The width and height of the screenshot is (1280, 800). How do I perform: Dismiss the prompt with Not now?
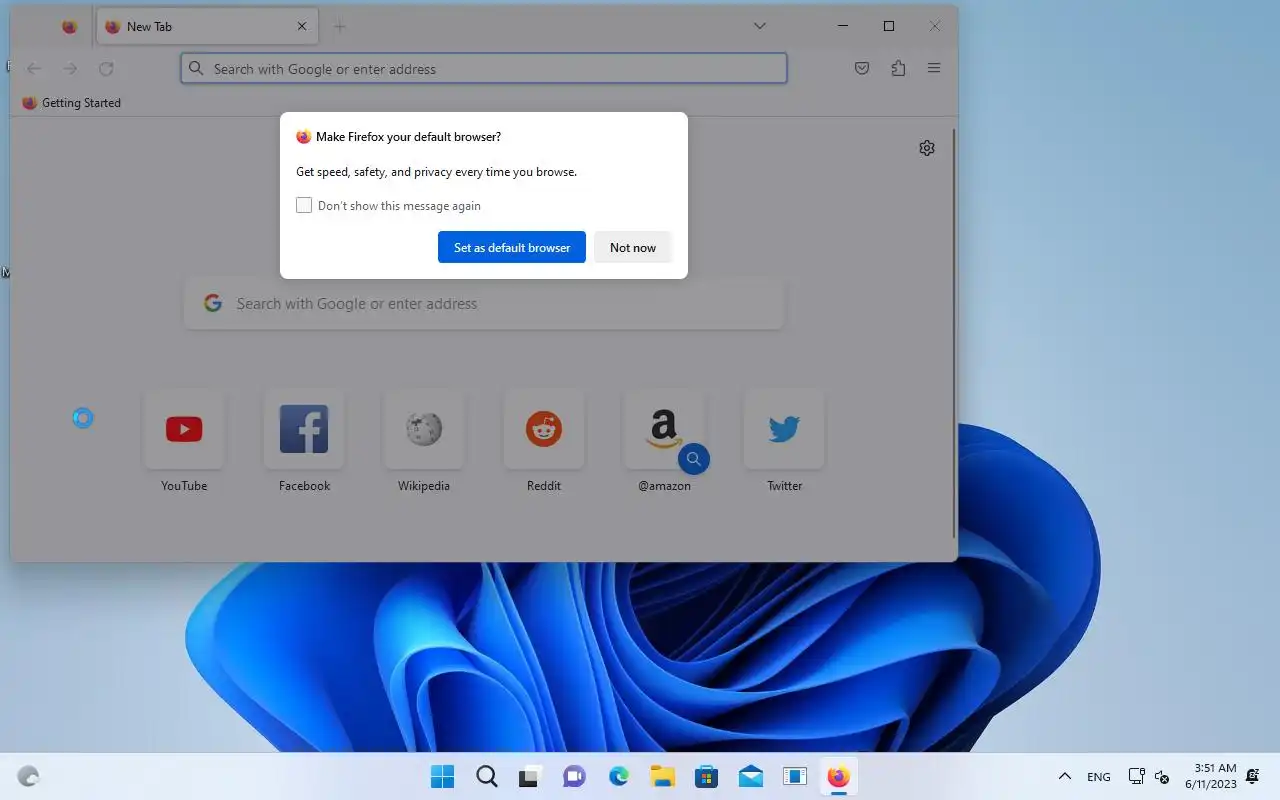tap(633, 247)
